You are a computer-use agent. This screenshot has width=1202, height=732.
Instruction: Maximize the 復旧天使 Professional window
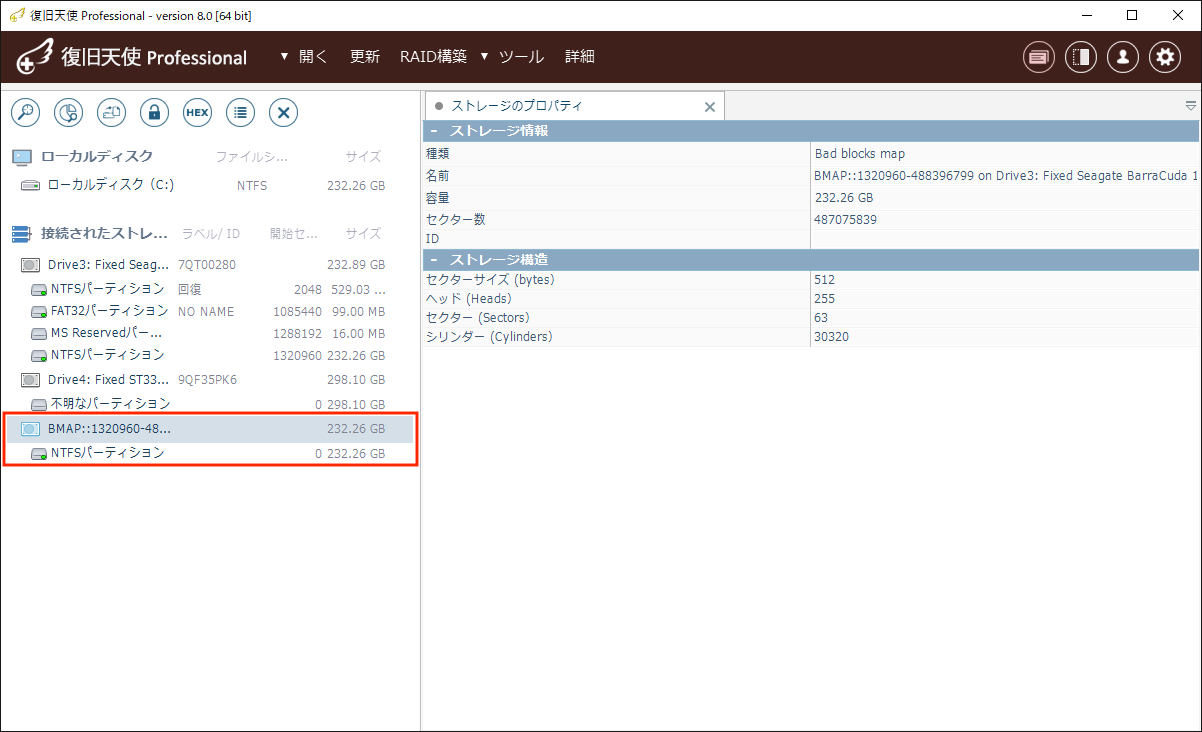click(1131, 15)
